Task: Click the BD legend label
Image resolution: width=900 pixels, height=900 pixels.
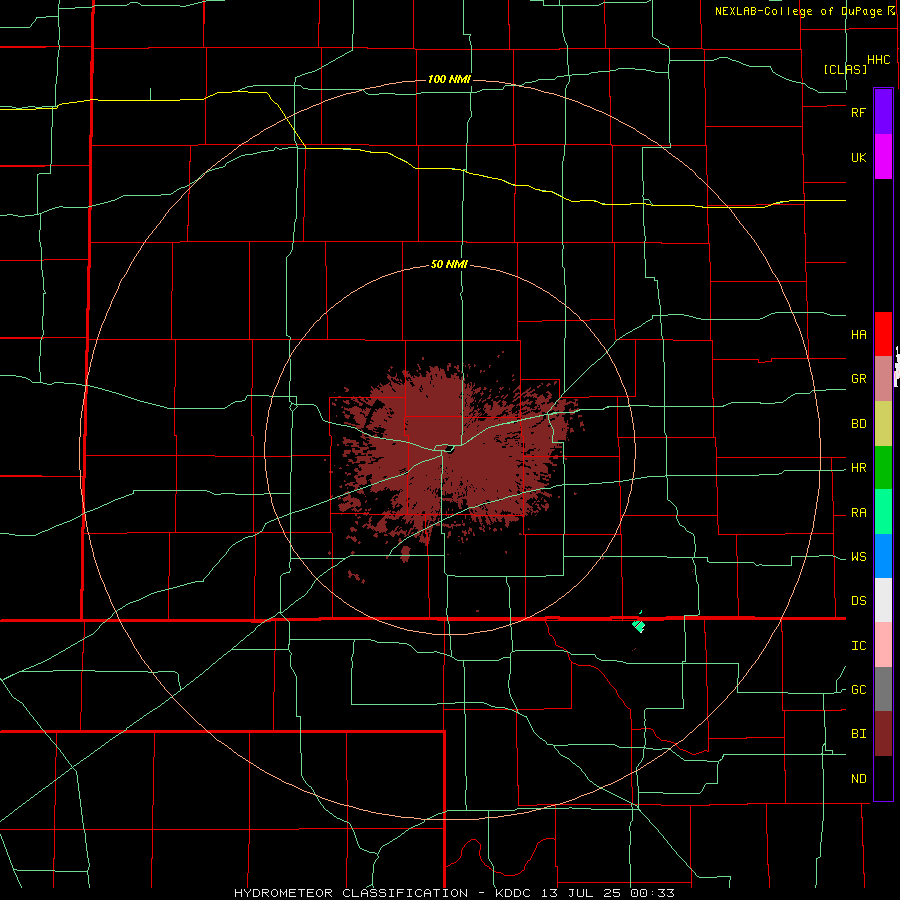Action: (858, 424)
